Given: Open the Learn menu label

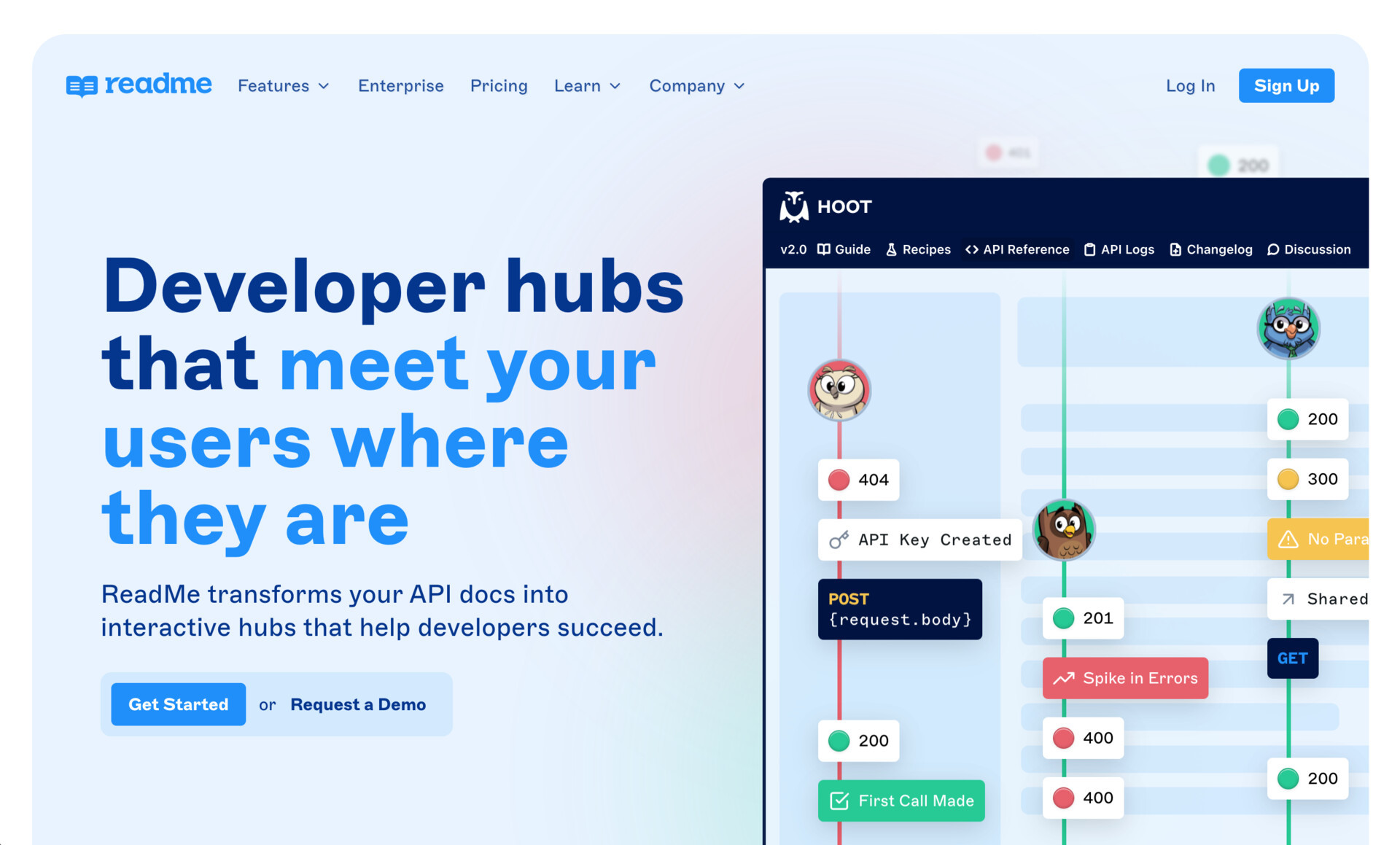Looking at the screenshot, I should 577,86.
